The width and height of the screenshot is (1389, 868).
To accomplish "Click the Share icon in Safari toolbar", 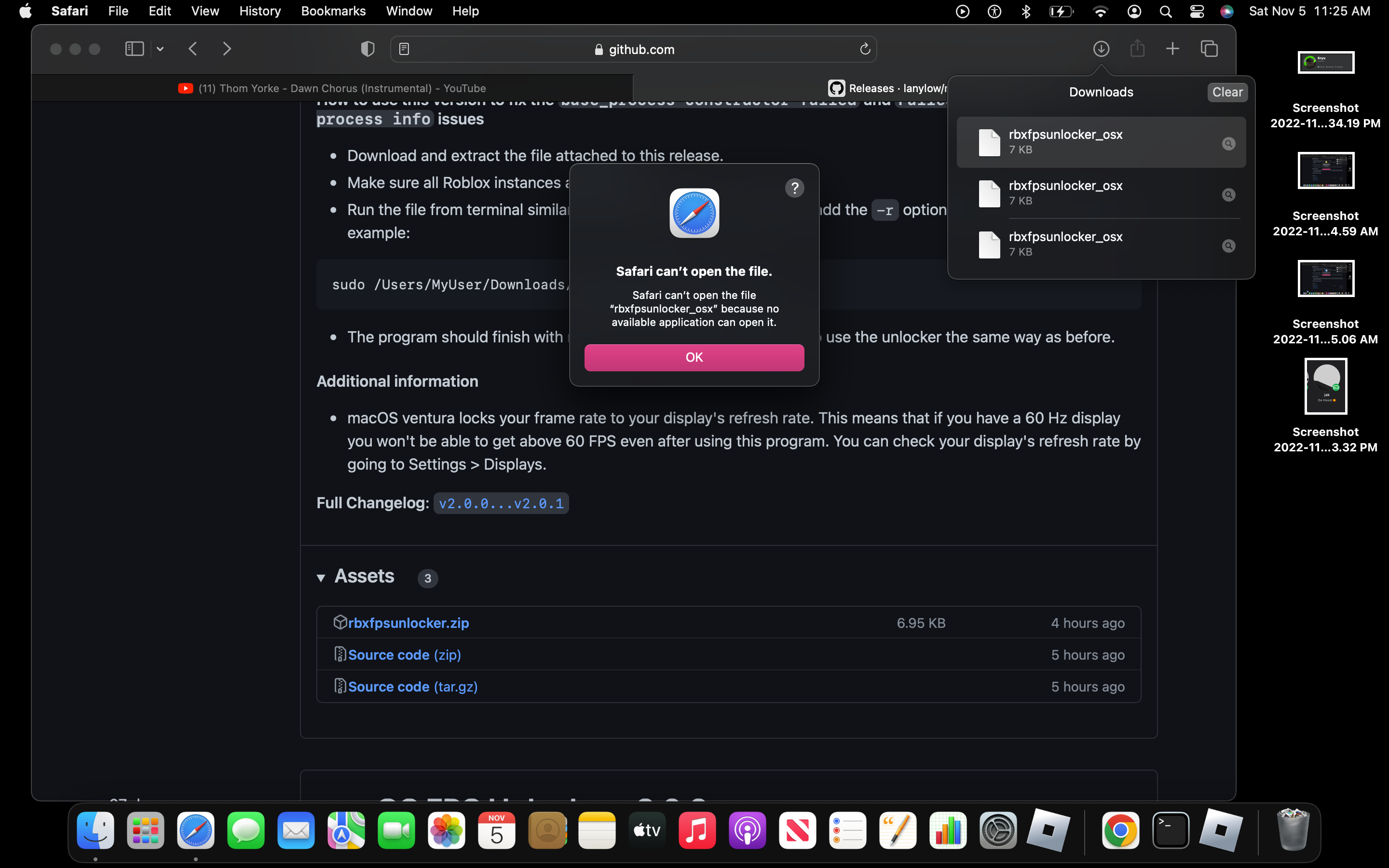I will (x=1138, y=49).
